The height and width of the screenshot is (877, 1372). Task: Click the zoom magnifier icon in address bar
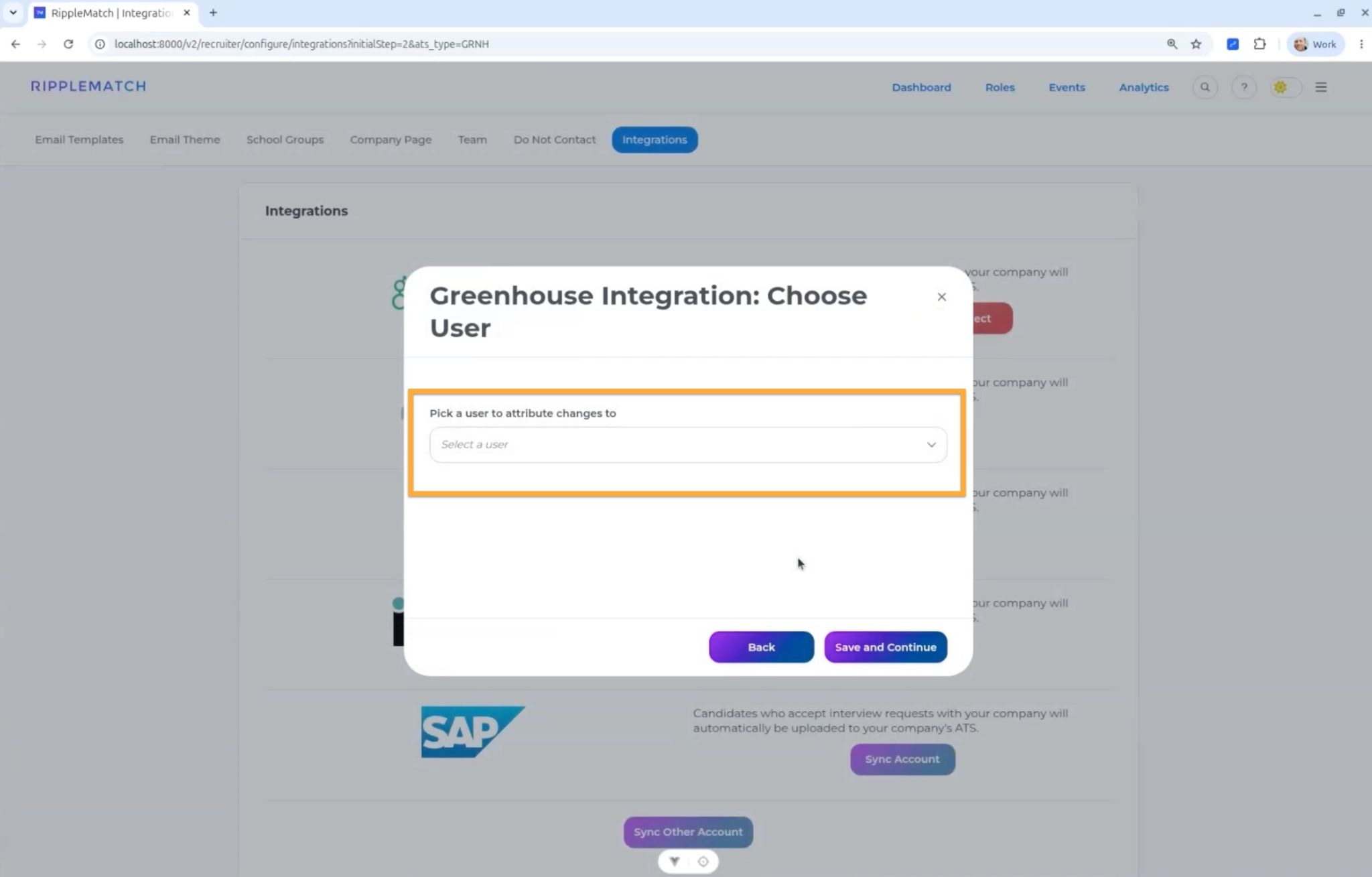point(1172,44)
